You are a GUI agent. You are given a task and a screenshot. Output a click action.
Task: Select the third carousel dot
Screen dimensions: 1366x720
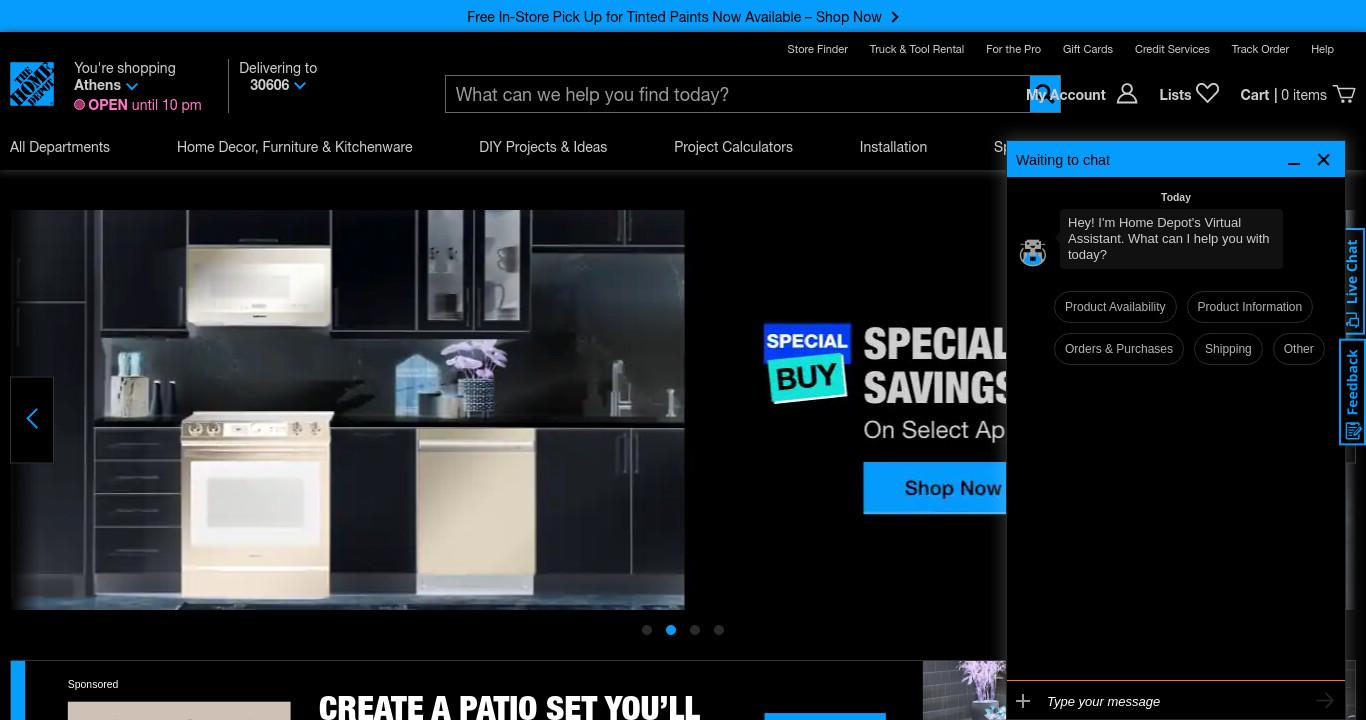[x=695, y=630]
